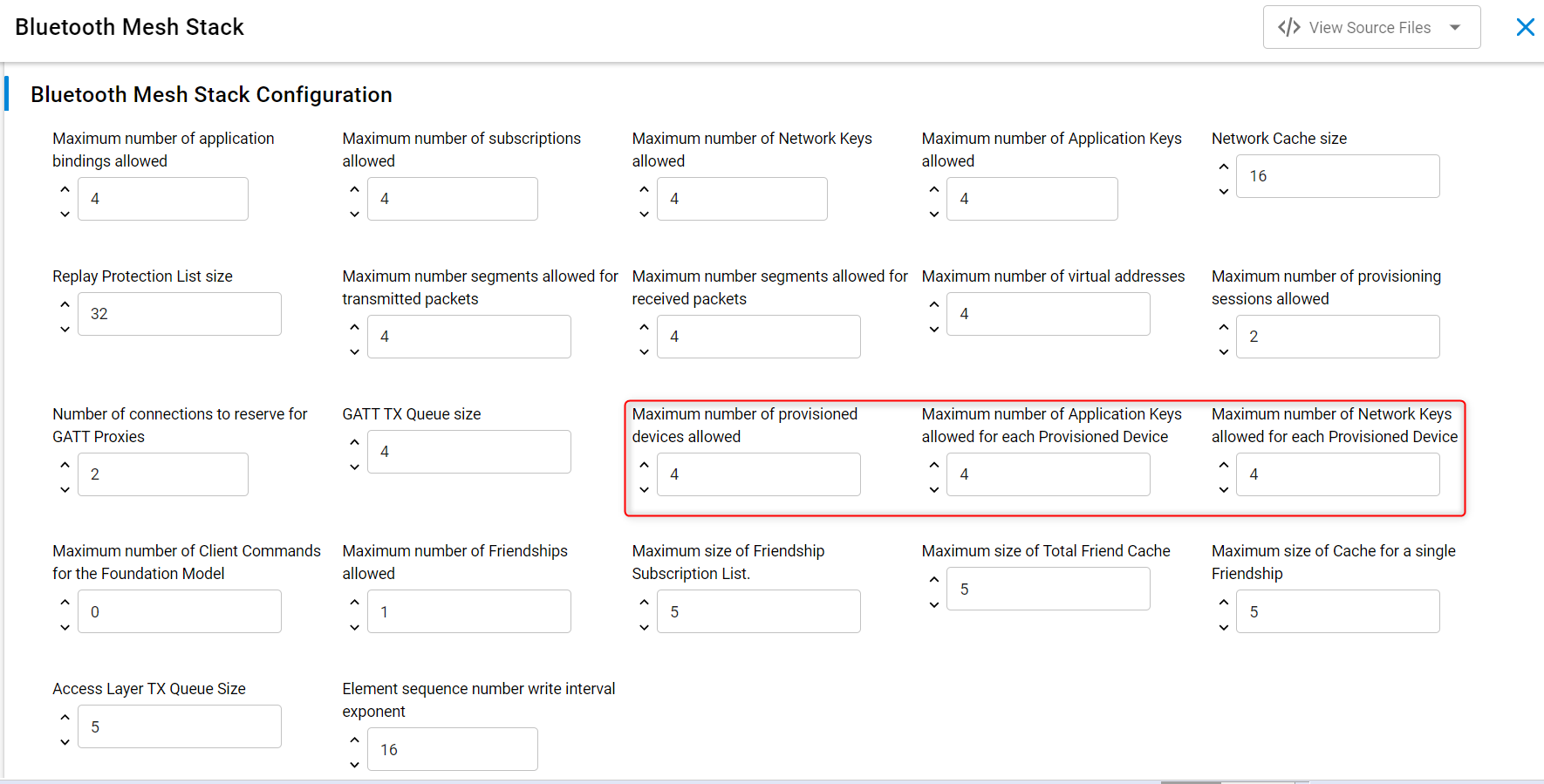Screen dimensions: 1544x784
Task: Increase Maximum number of Application Keys allowed
Action: pos(934,188)
